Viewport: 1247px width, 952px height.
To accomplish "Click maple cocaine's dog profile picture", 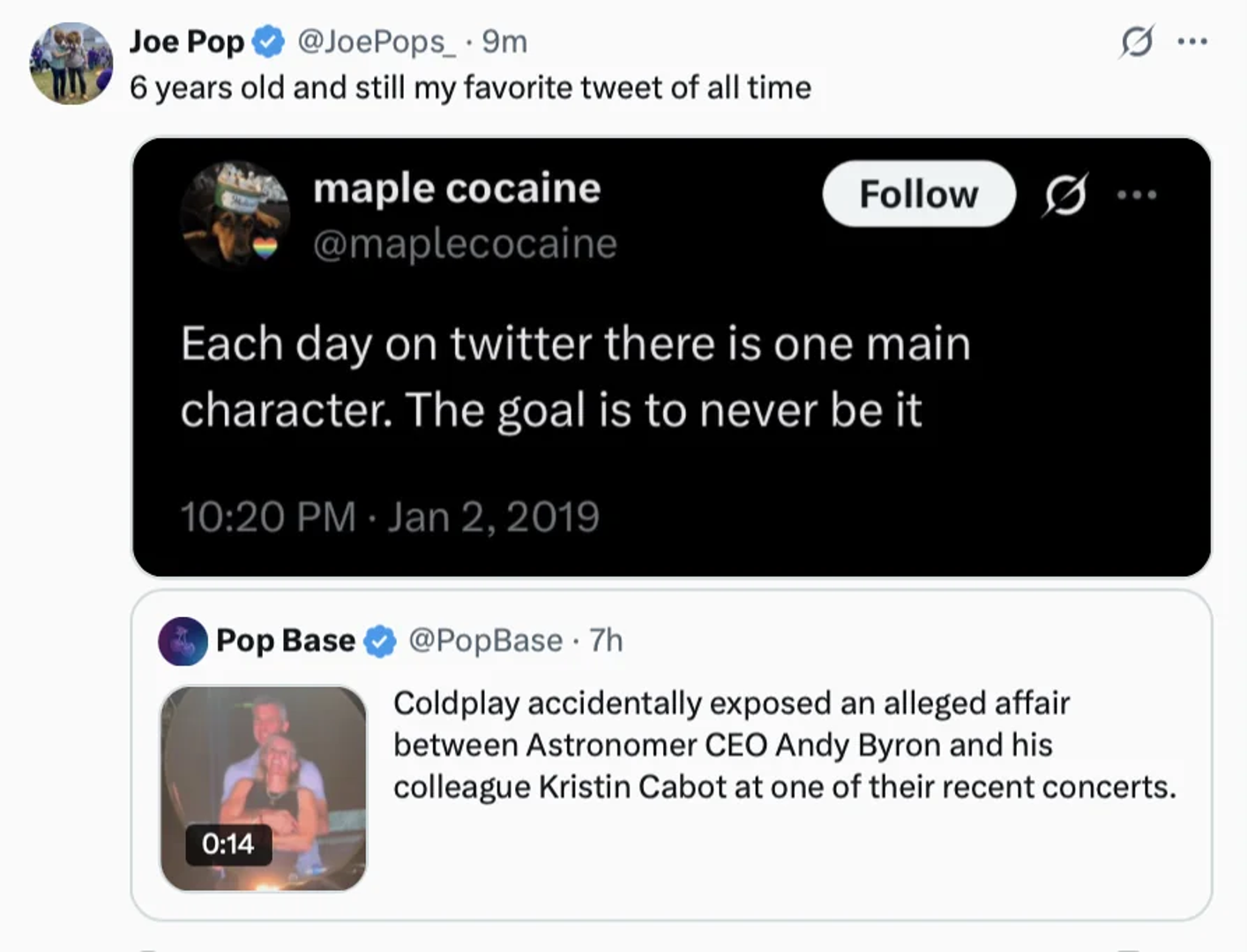I will 235,214.
